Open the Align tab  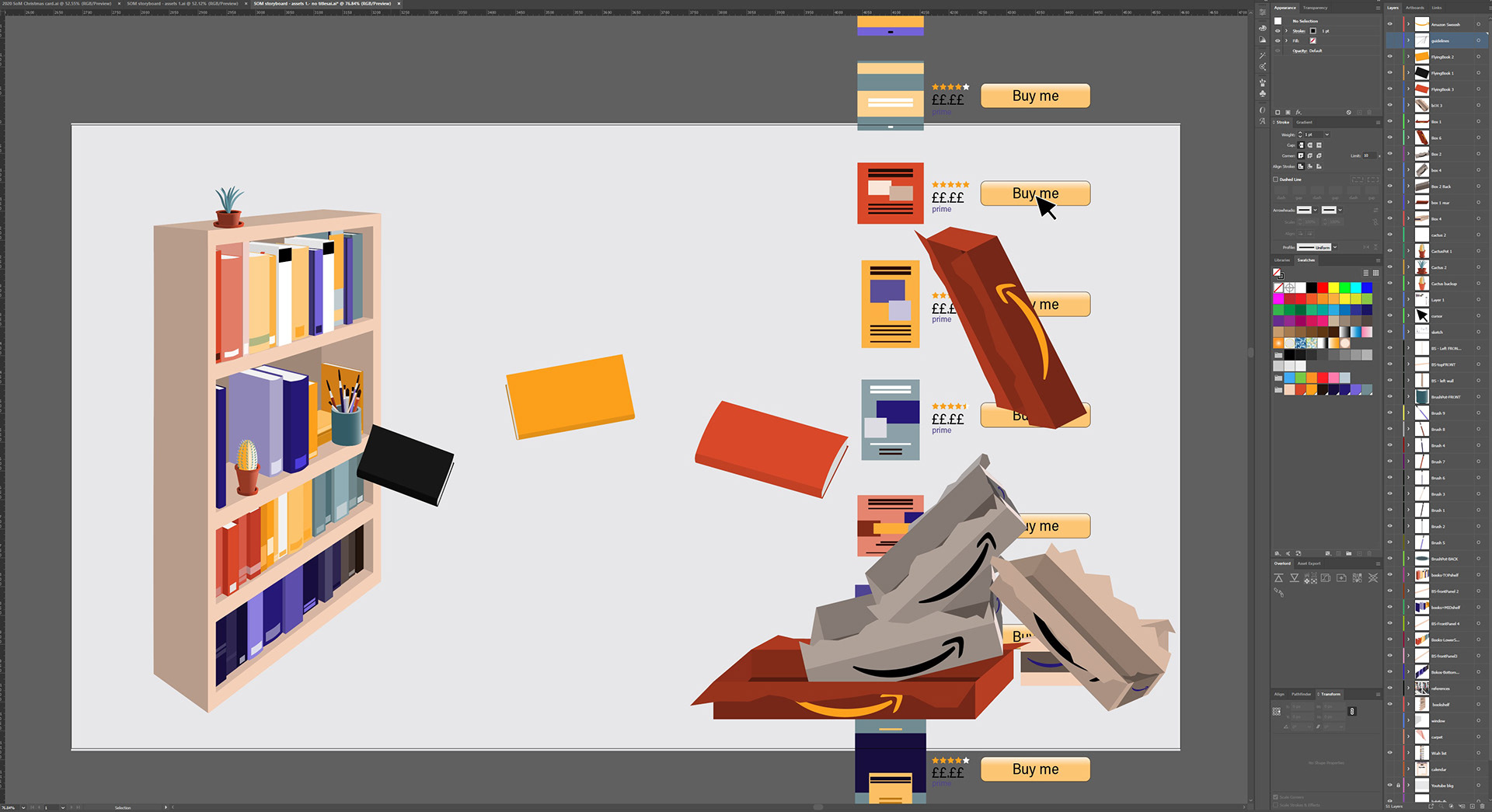(x=1279, y=694)
